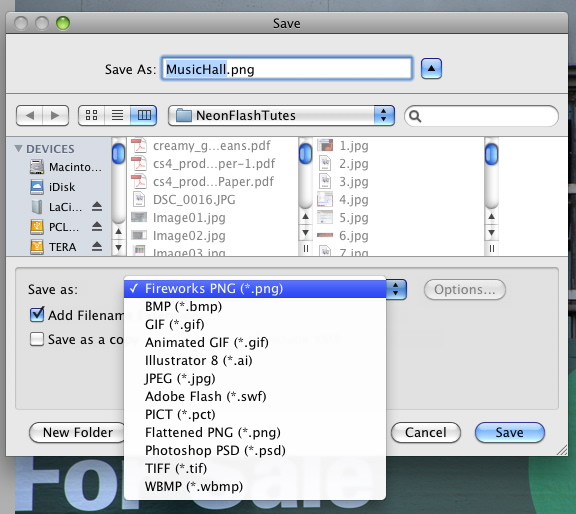The image size is (576, 514).
Task: Choose Photoshop PSD (*.psd) format
Action: coord(255,450)
